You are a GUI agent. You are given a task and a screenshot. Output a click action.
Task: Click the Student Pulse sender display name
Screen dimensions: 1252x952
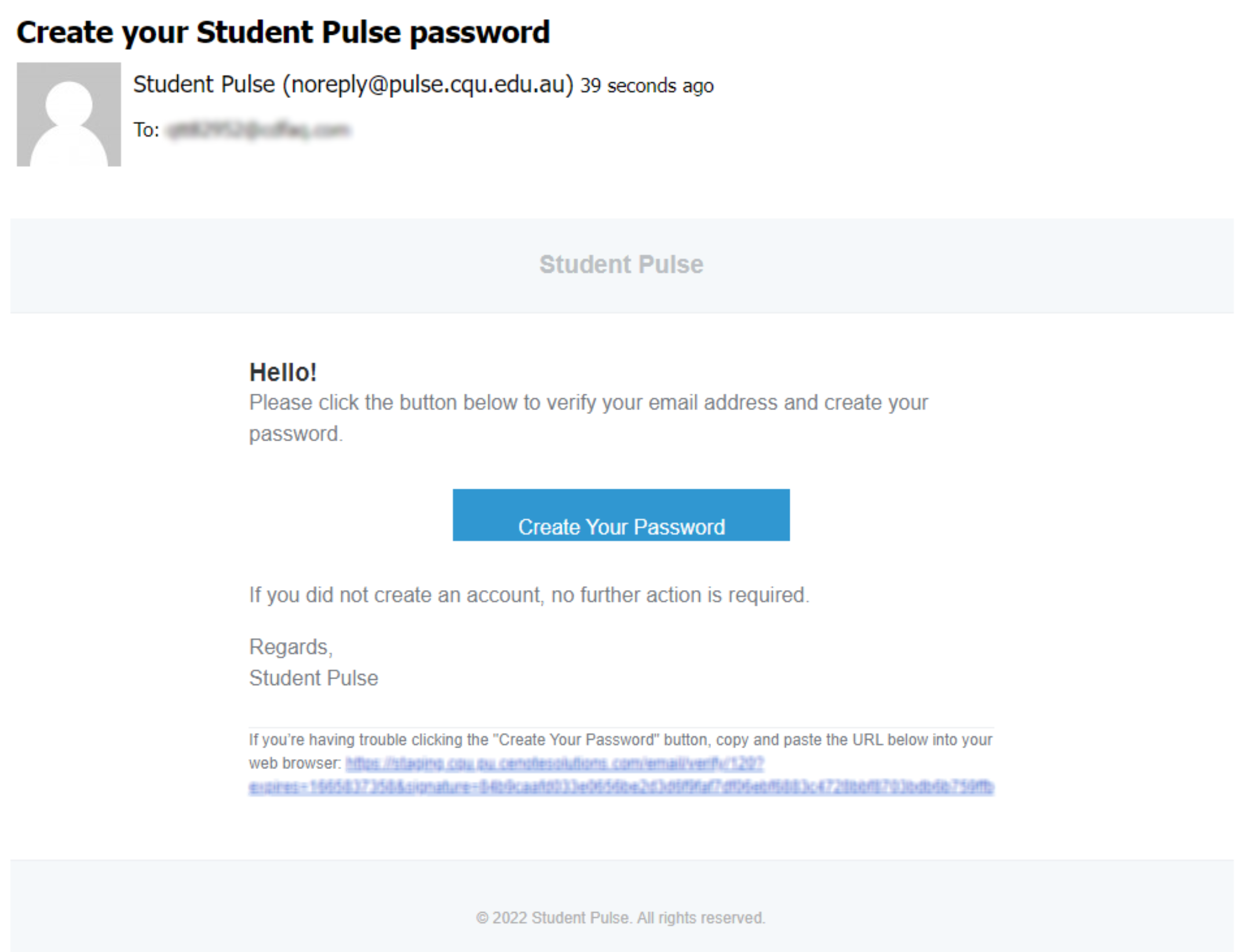click(204, 85)
